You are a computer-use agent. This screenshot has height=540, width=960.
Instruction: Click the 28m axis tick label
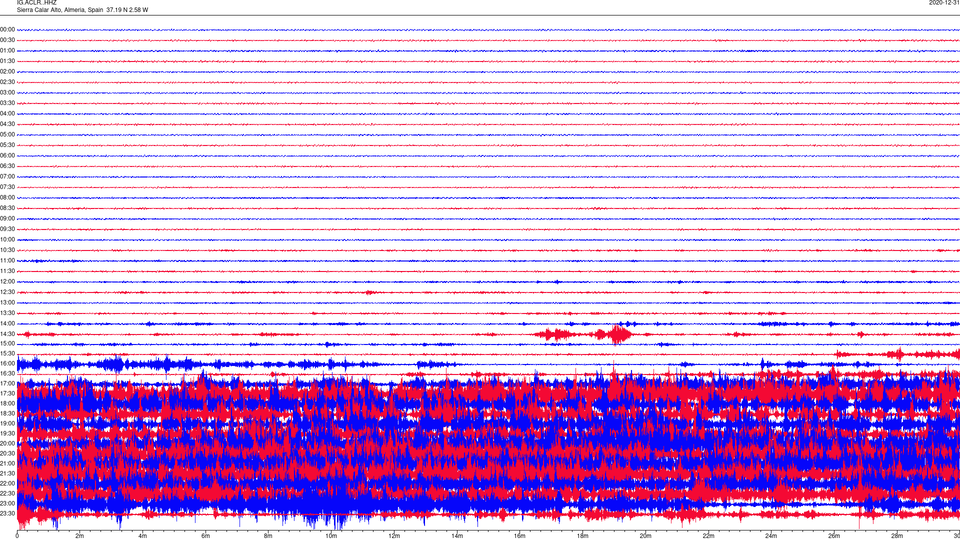tap(897, 536)
